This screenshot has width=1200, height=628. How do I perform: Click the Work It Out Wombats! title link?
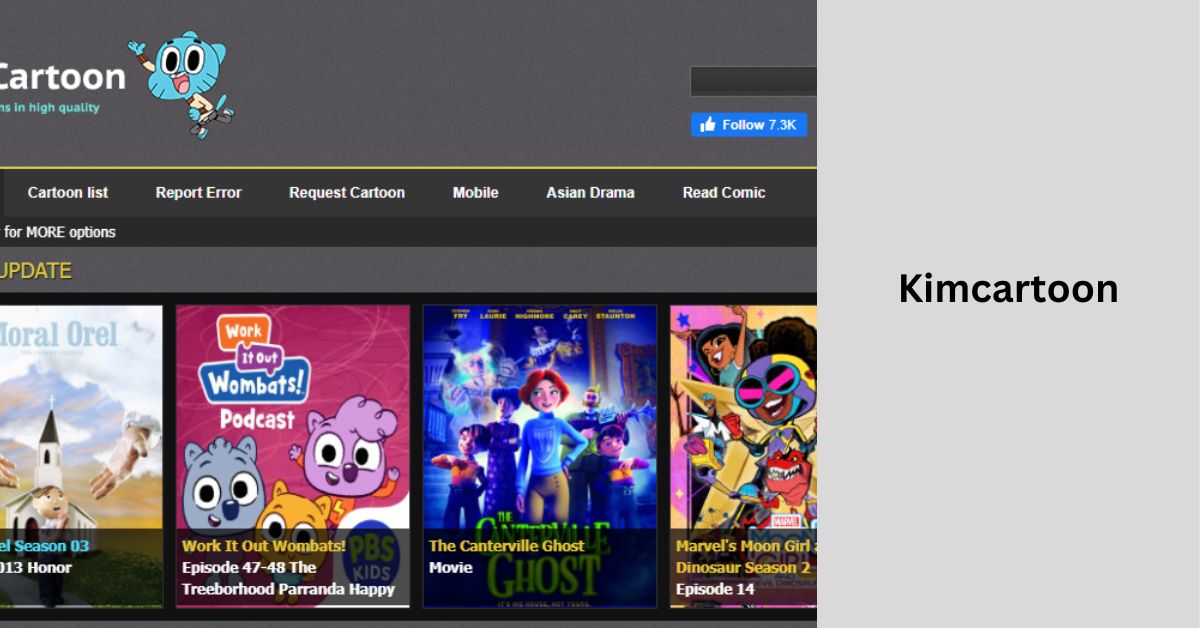264,546
